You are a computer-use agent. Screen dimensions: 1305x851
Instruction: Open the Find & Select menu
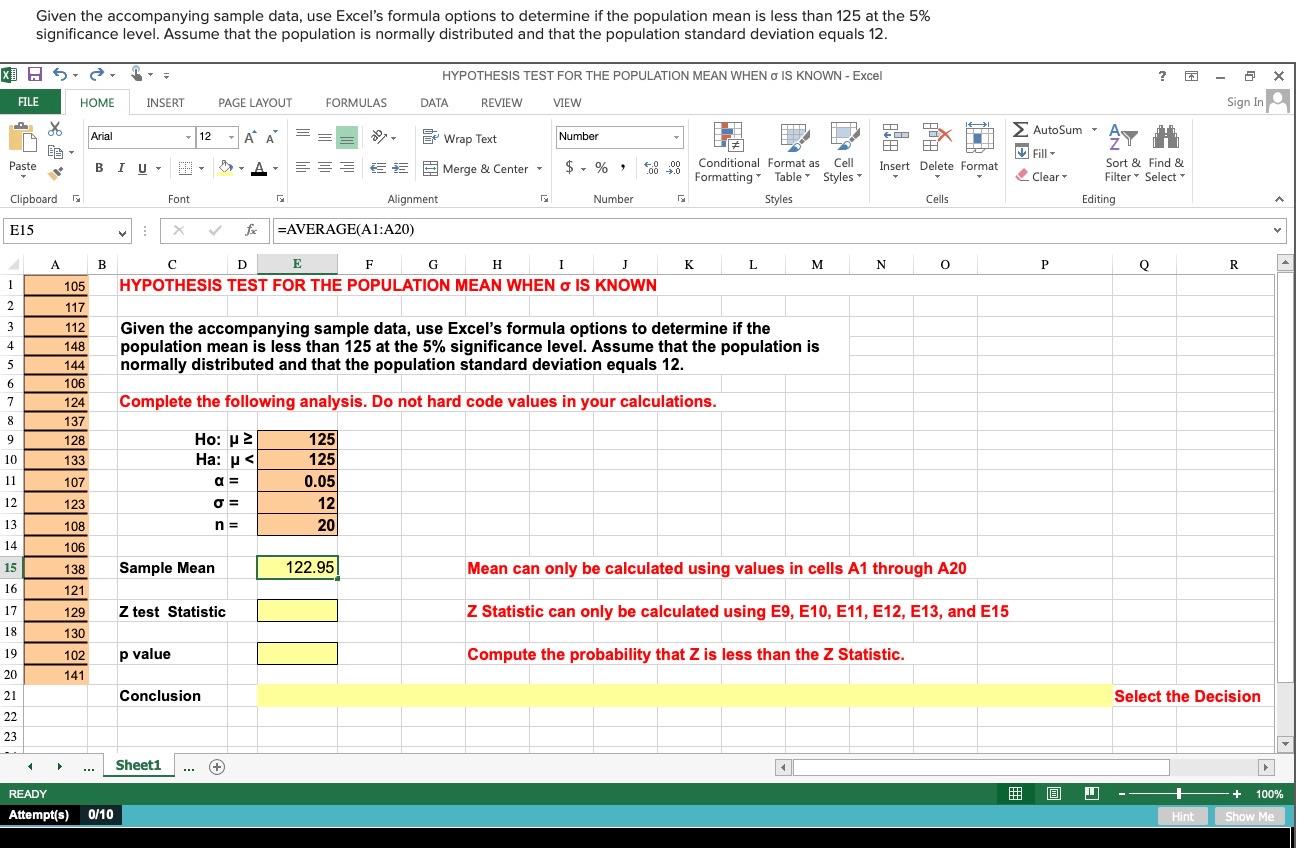click(x=1166, y=153)
